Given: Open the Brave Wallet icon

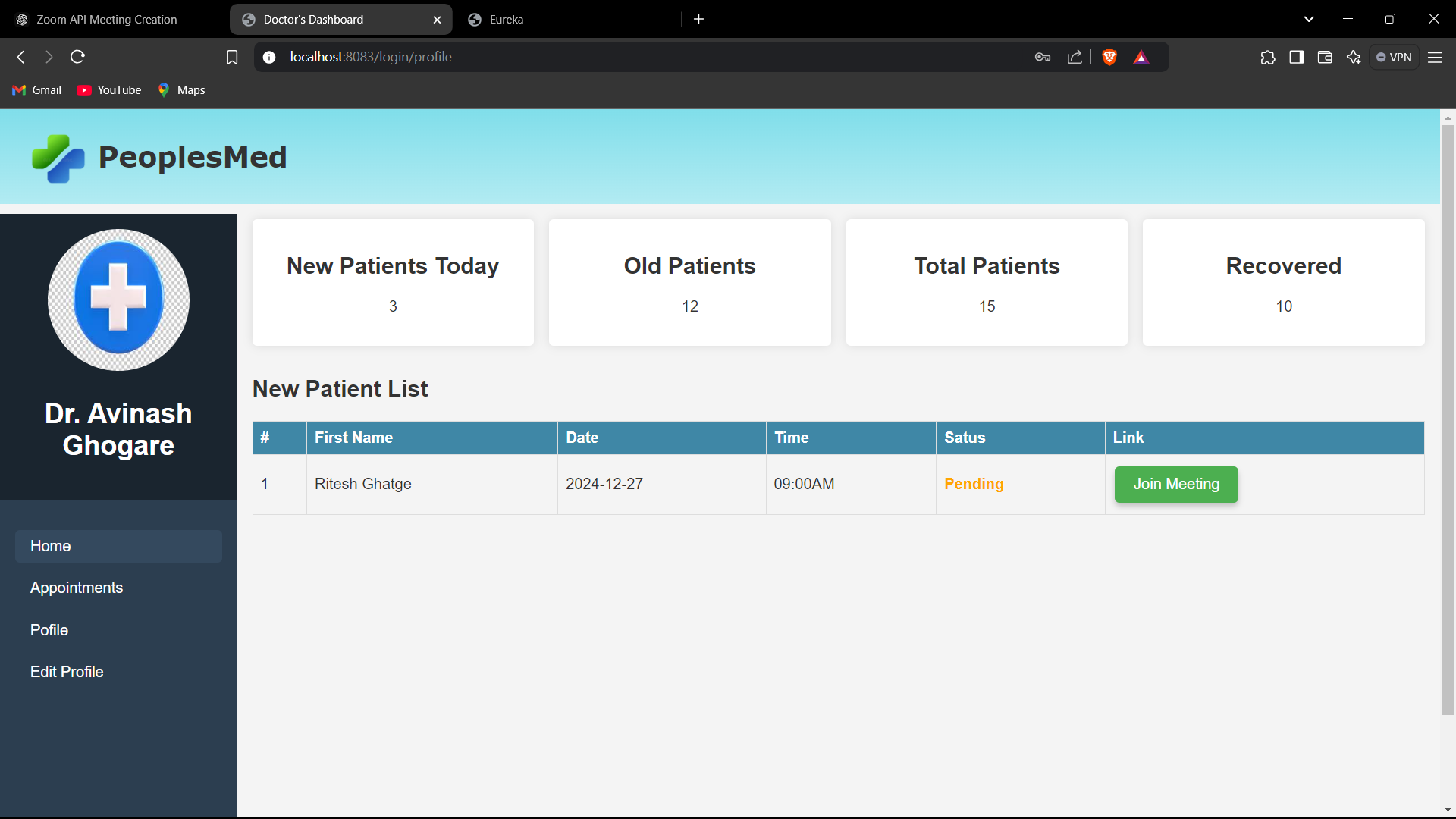Looking at the screenshot, I should tap(1325, 57).
